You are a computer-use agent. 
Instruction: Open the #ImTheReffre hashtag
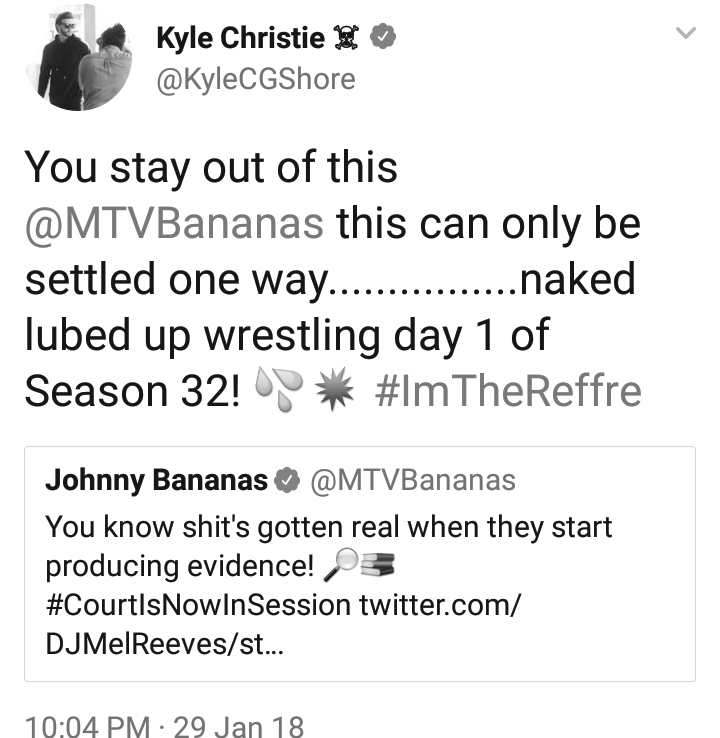508,391
